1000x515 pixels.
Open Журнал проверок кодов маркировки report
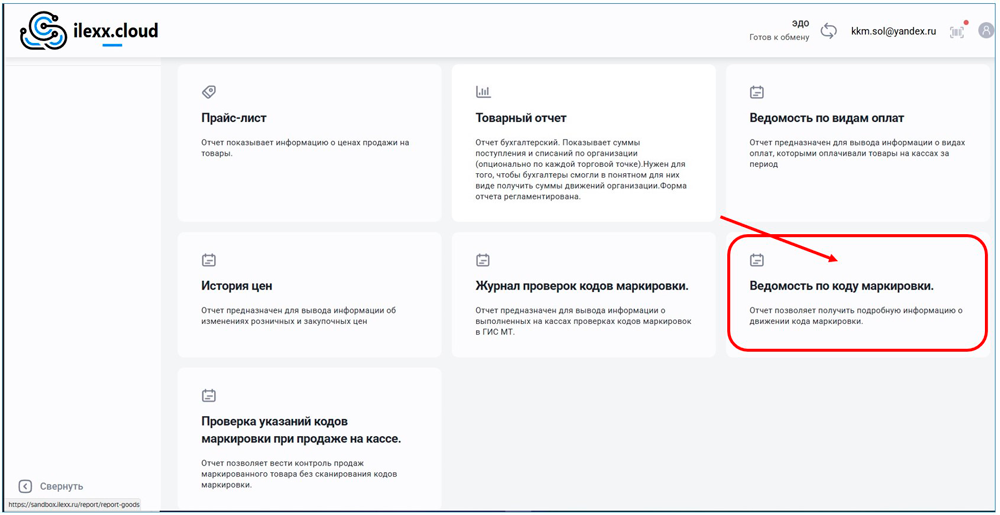pyautogui.click(x=581, y=286)
